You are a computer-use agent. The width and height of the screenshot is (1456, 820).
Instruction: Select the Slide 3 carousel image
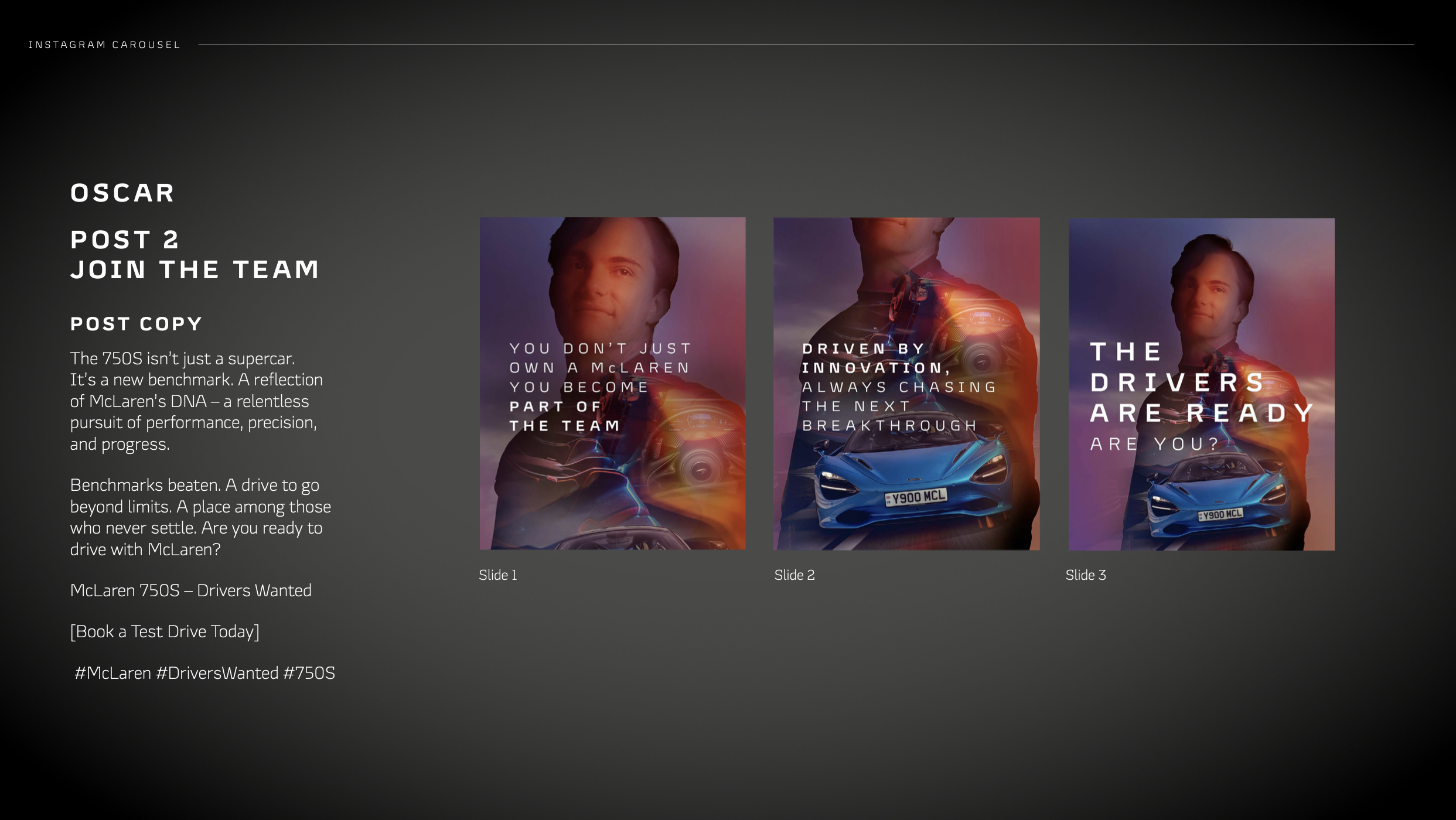1201,384
